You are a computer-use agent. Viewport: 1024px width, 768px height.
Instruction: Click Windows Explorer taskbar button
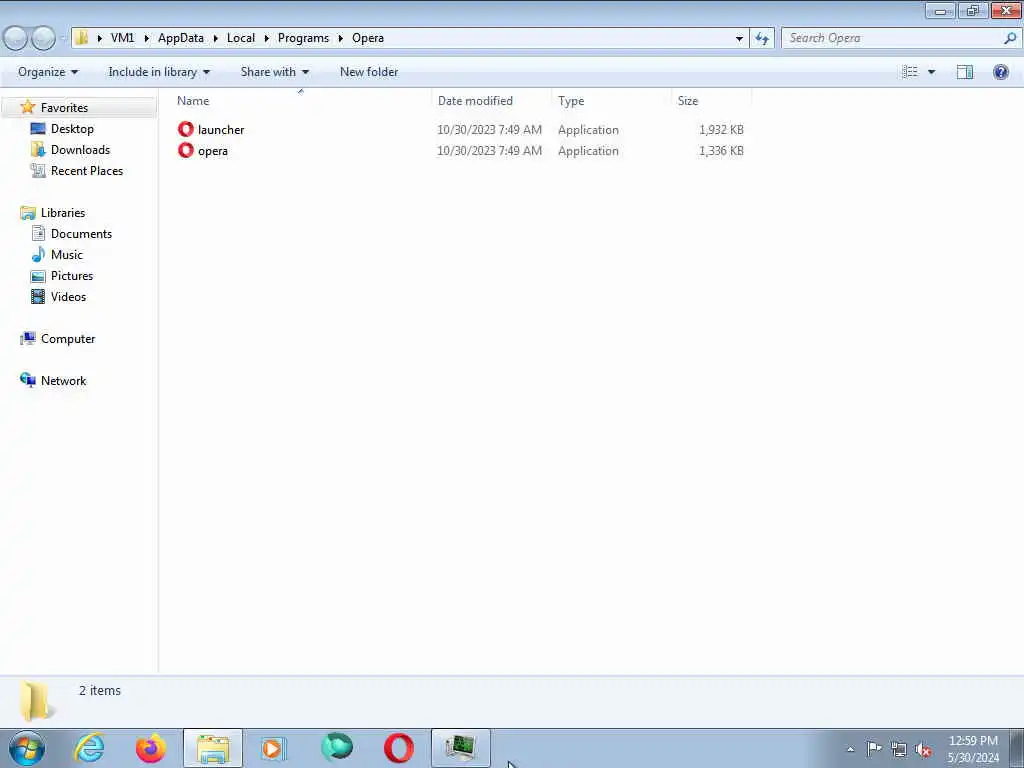tap(213, 748)
